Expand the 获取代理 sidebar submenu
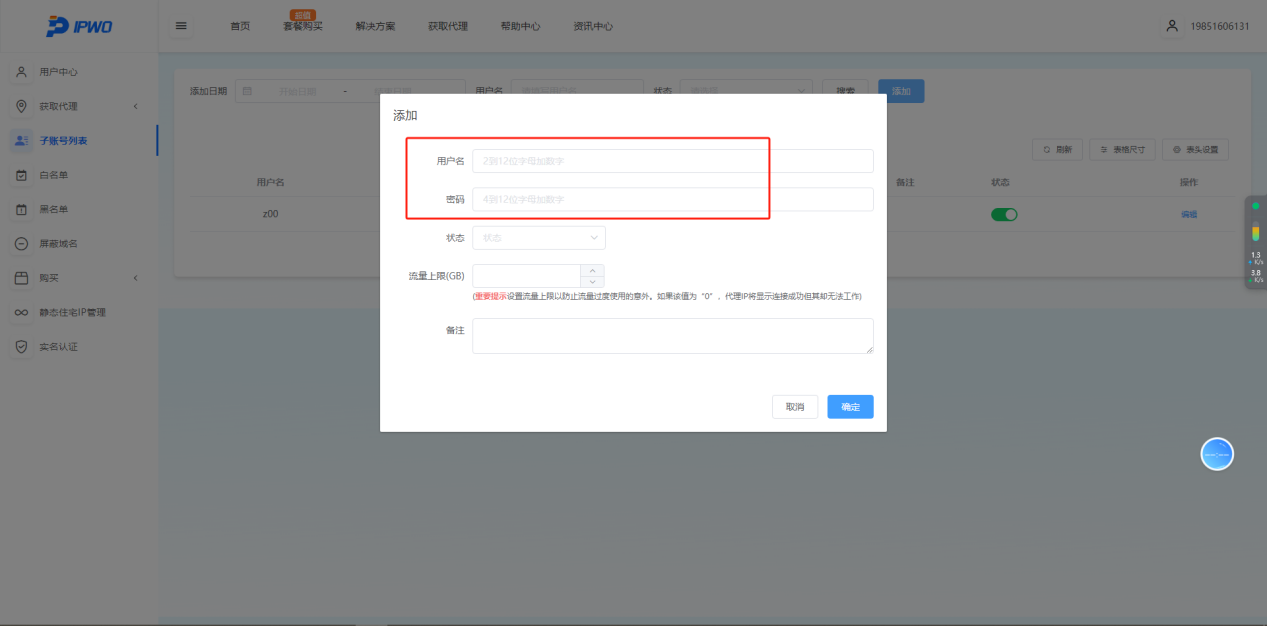Screen dimensions: 1267x626 136,107
